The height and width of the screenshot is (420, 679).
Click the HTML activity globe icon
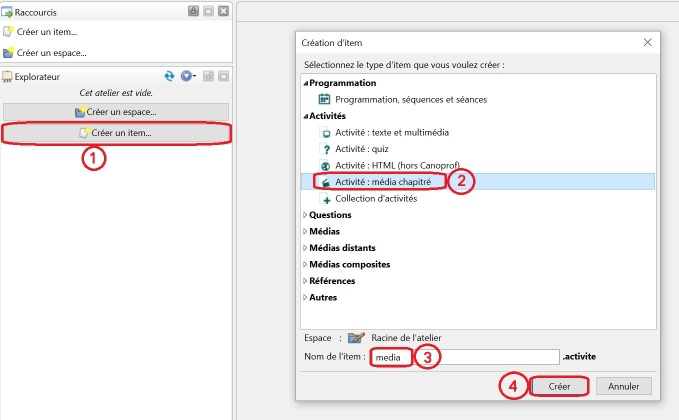(x=324, y=165)
